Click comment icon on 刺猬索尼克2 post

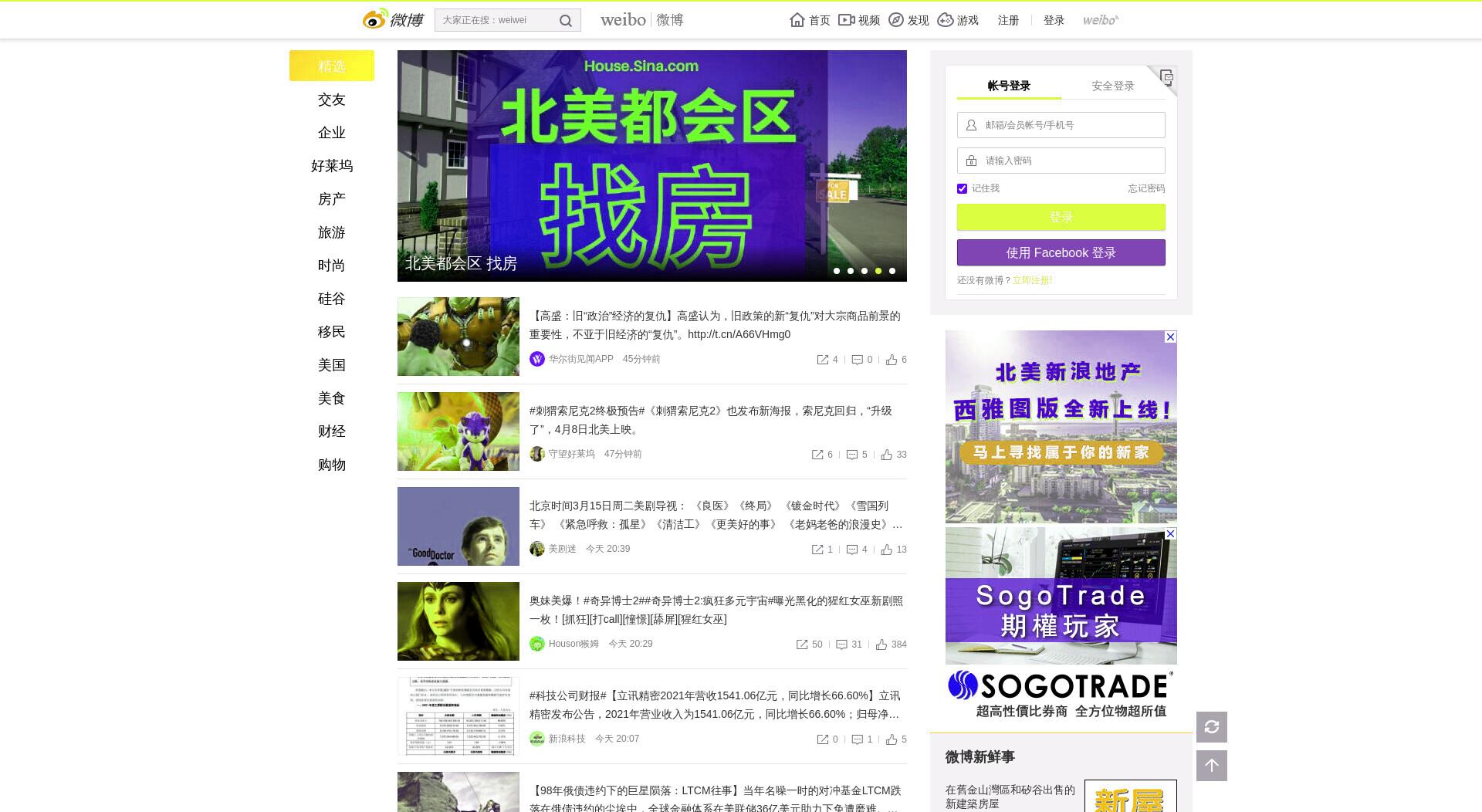tap(852, 455)
